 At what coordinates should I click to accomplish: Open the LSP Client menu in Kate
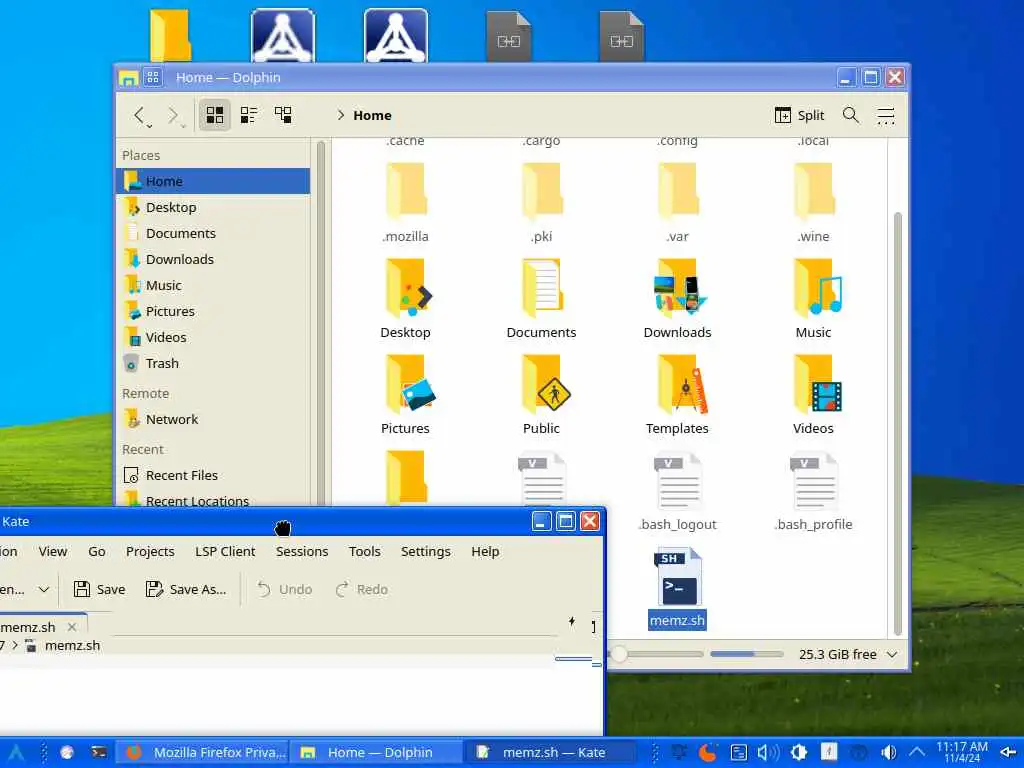225,551
